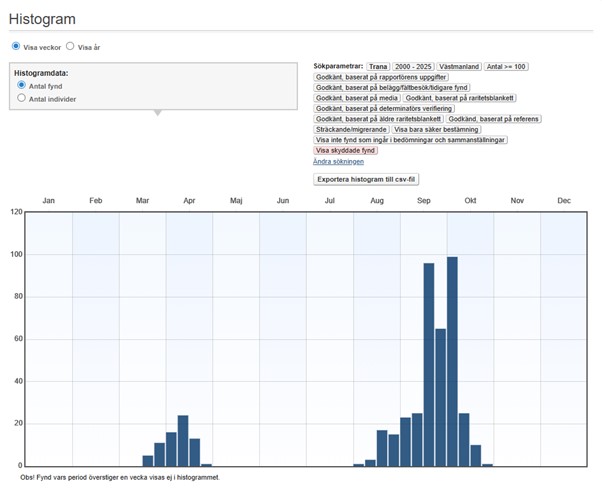Select the 'Visa veckor' radio button
602x489 pixels.
[16, 46]
